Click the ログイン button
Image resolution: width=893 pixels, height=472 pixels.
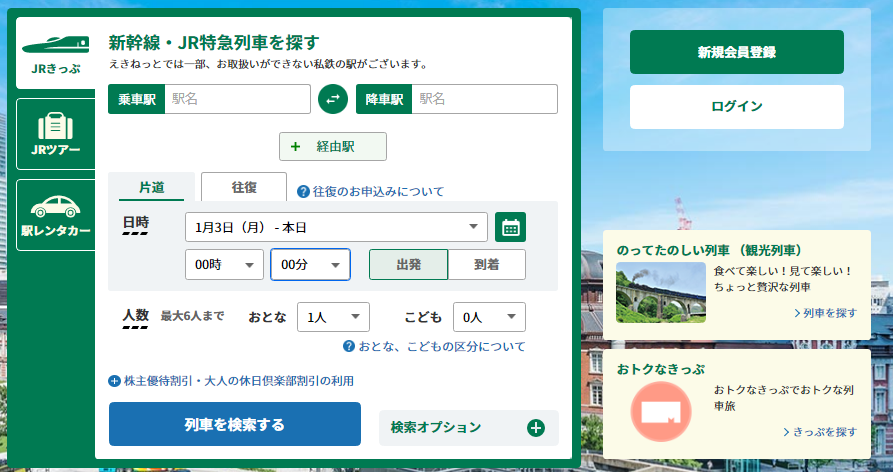click(736, 106)
